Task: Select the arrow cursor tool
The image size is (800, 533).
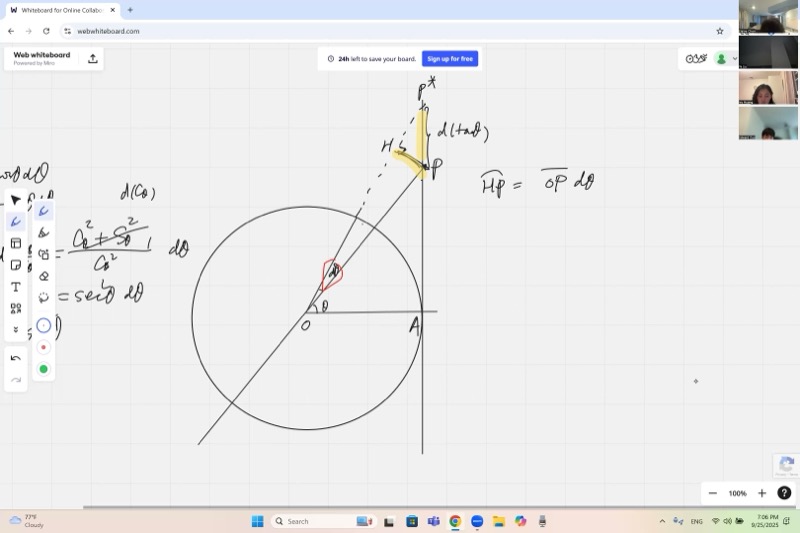Action: 16,200
